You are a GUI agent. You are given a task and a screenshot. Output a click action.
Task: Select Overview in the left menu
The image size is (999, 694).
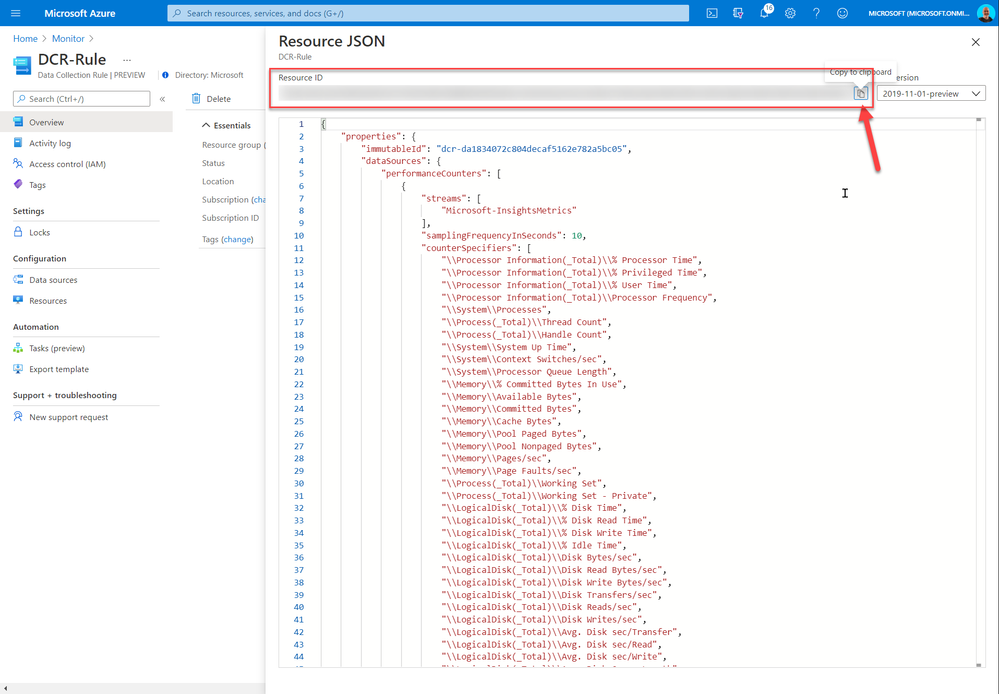point(86,122)
